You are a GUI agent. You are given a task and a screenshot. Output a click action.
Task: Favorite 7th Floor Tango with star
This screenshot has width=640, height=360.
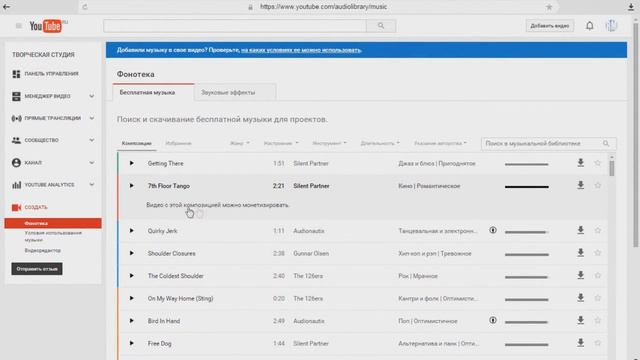coord(598,185)
